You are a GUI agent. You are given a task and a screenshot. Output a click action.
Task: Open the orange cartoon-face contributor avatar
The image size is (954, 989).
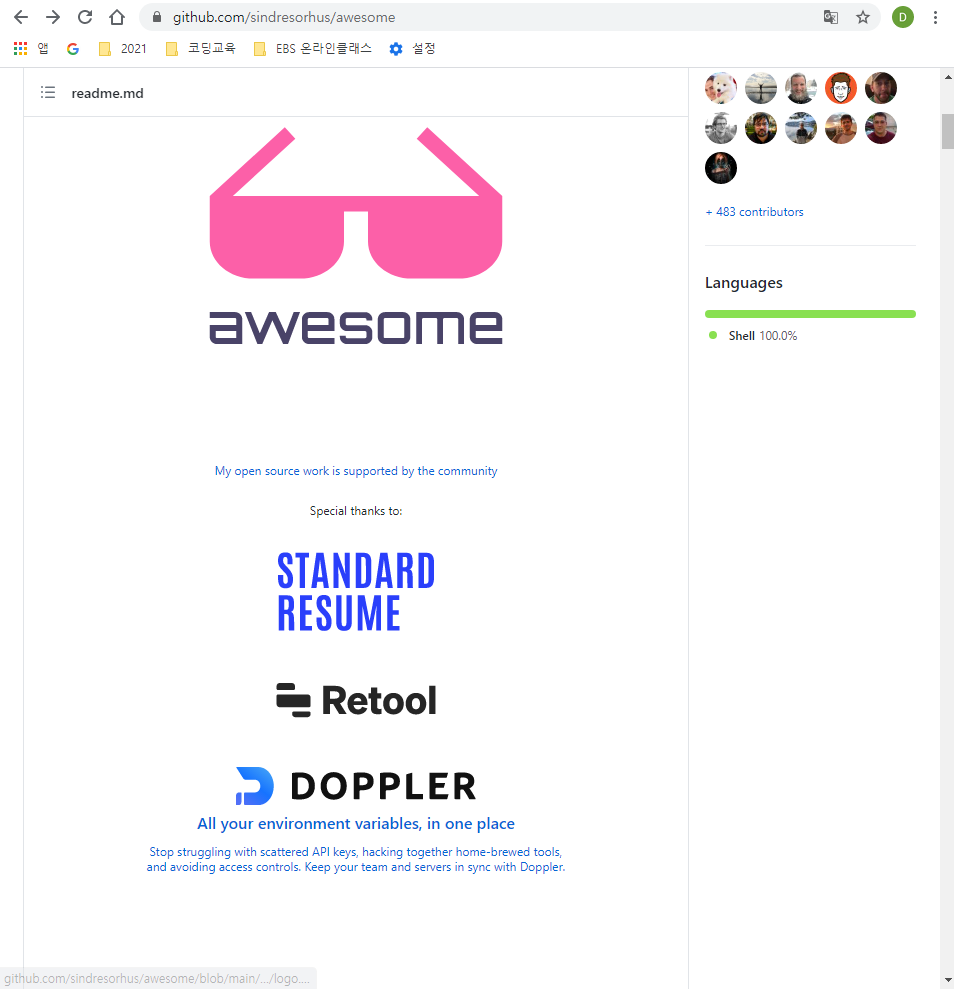point(841,88)
